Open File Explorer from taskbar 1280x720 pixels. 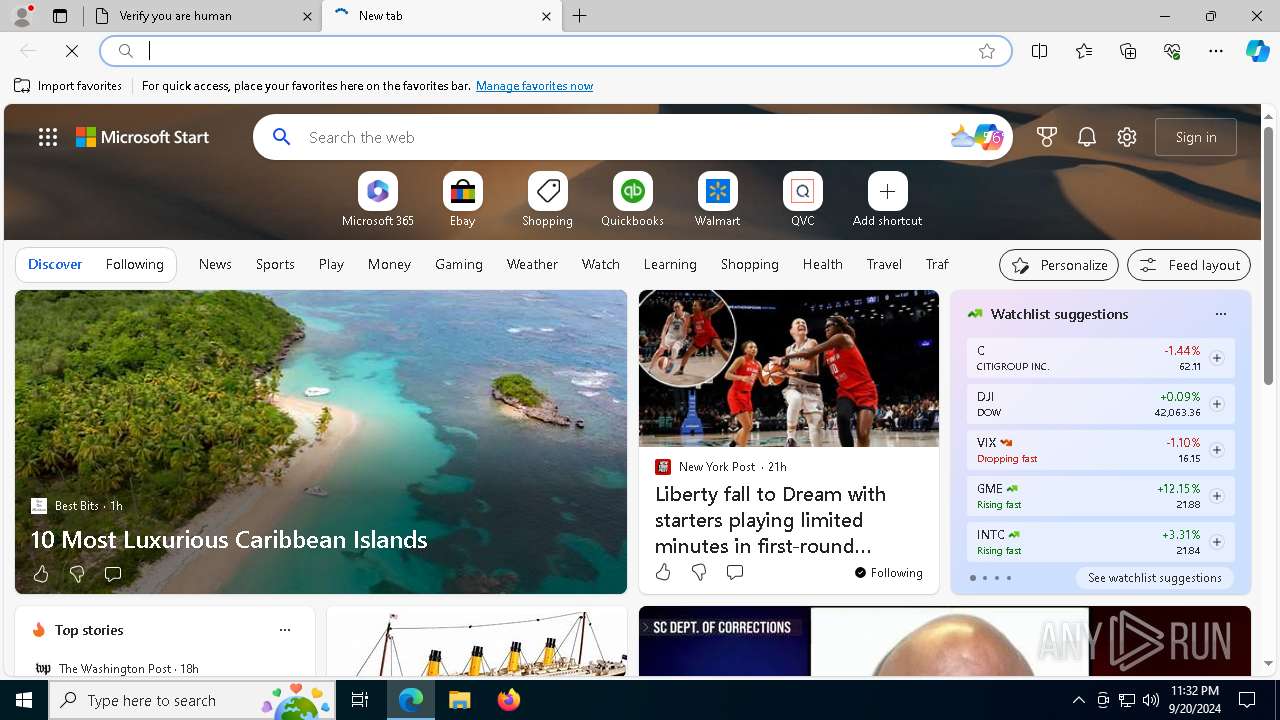pyautogui.click(x=459, y=700)
